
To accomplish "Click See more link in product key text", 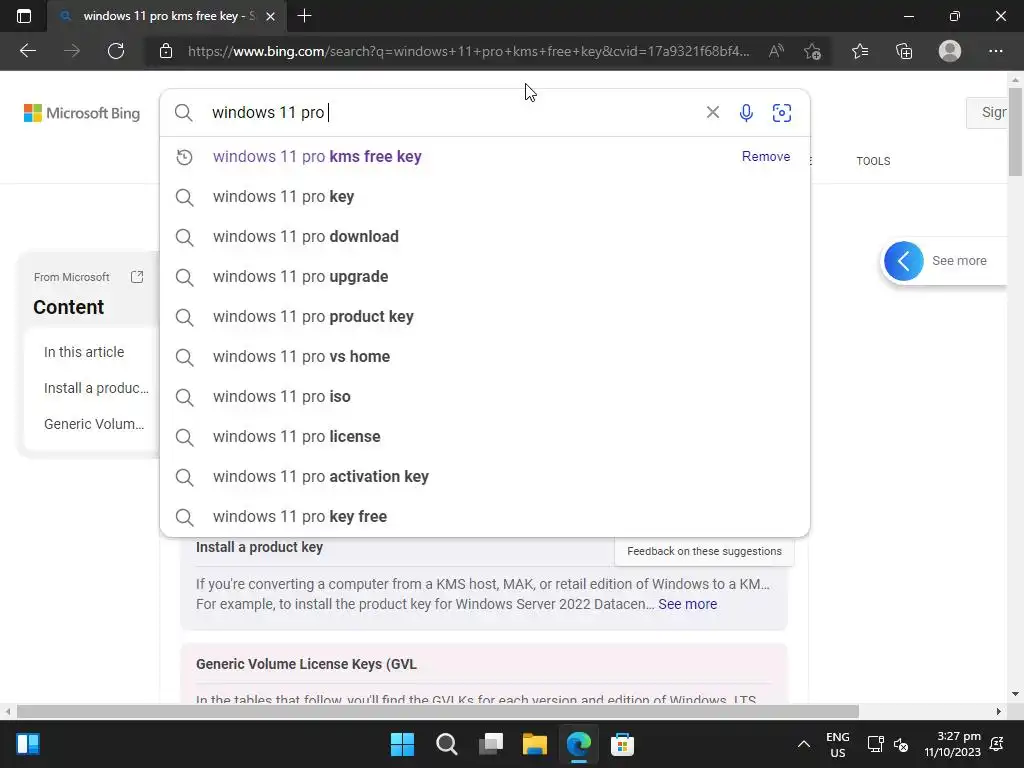I will click(x=687, y=604).
